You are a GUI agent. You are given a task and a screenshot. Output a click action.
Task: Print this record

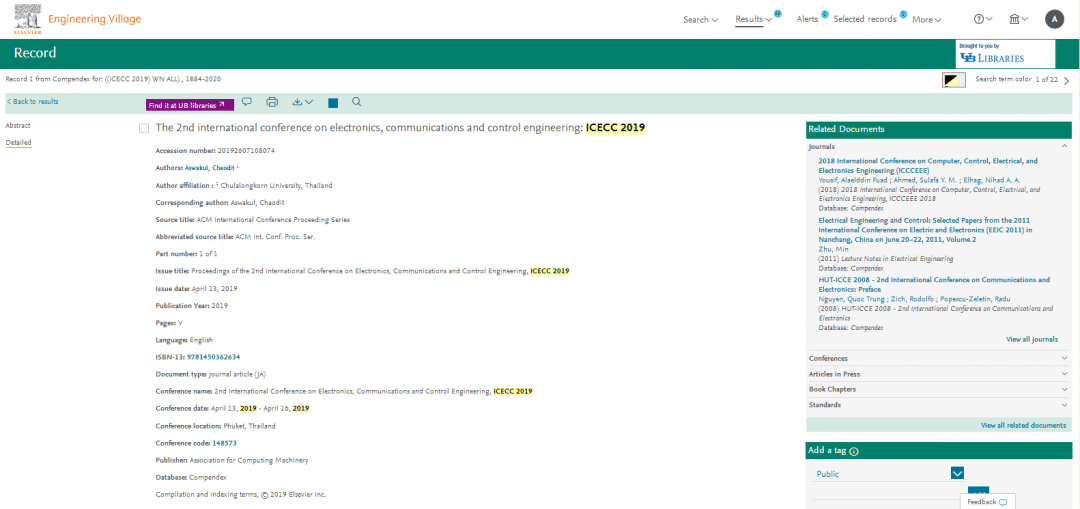272,102
